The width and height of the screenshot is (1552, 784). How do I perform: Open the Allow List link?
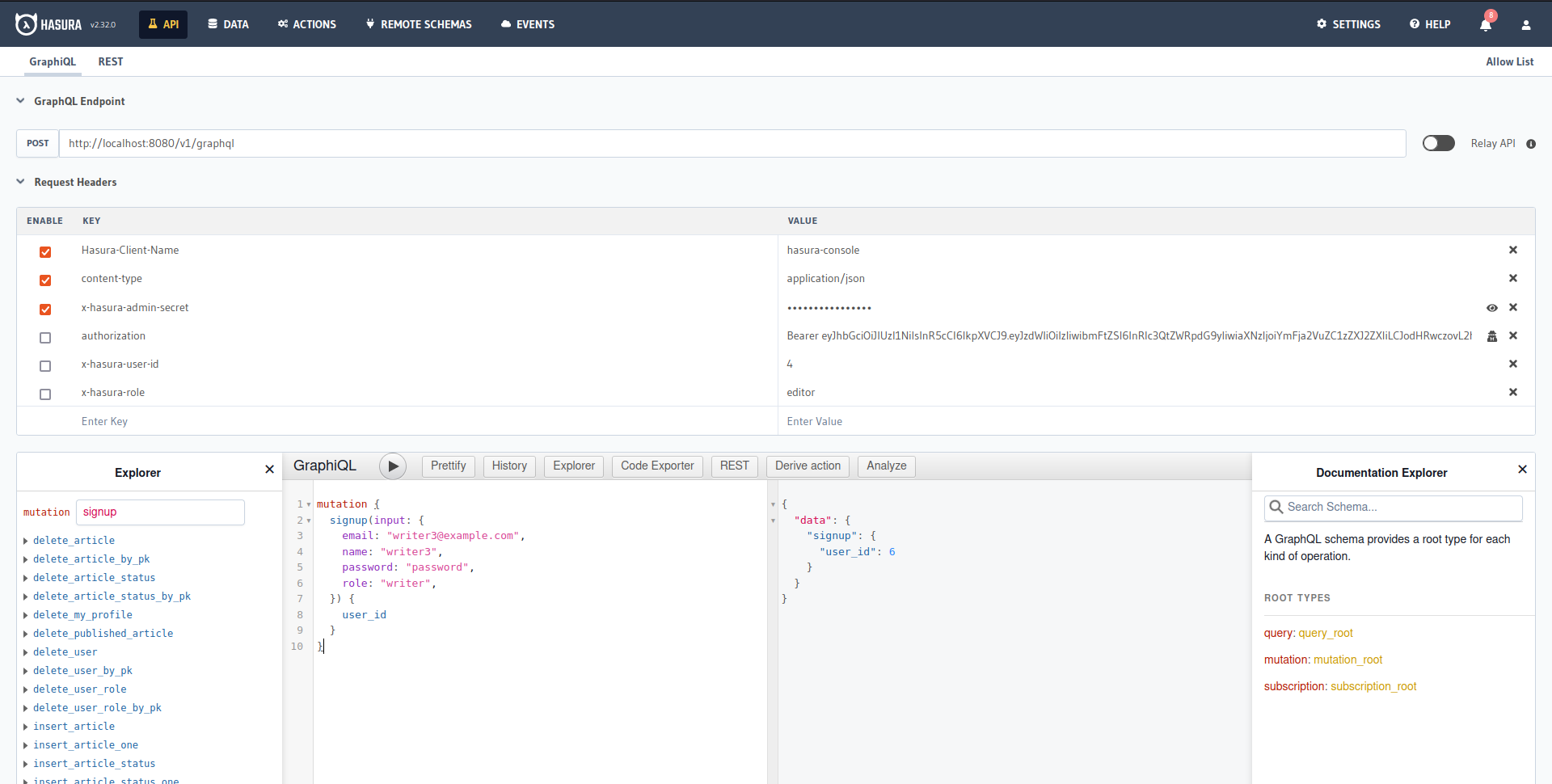[x=1509, y=61]
